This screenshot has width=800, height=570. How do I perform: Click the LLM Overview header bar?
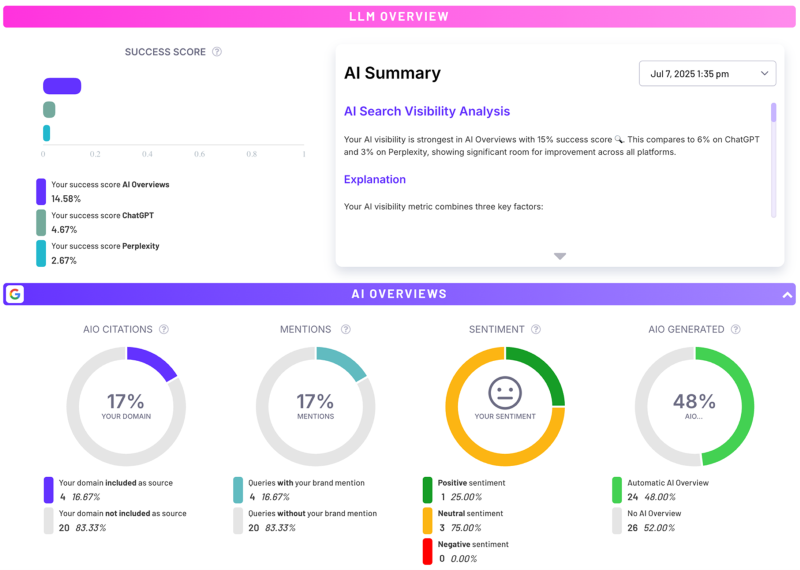(x=399, y=17)
